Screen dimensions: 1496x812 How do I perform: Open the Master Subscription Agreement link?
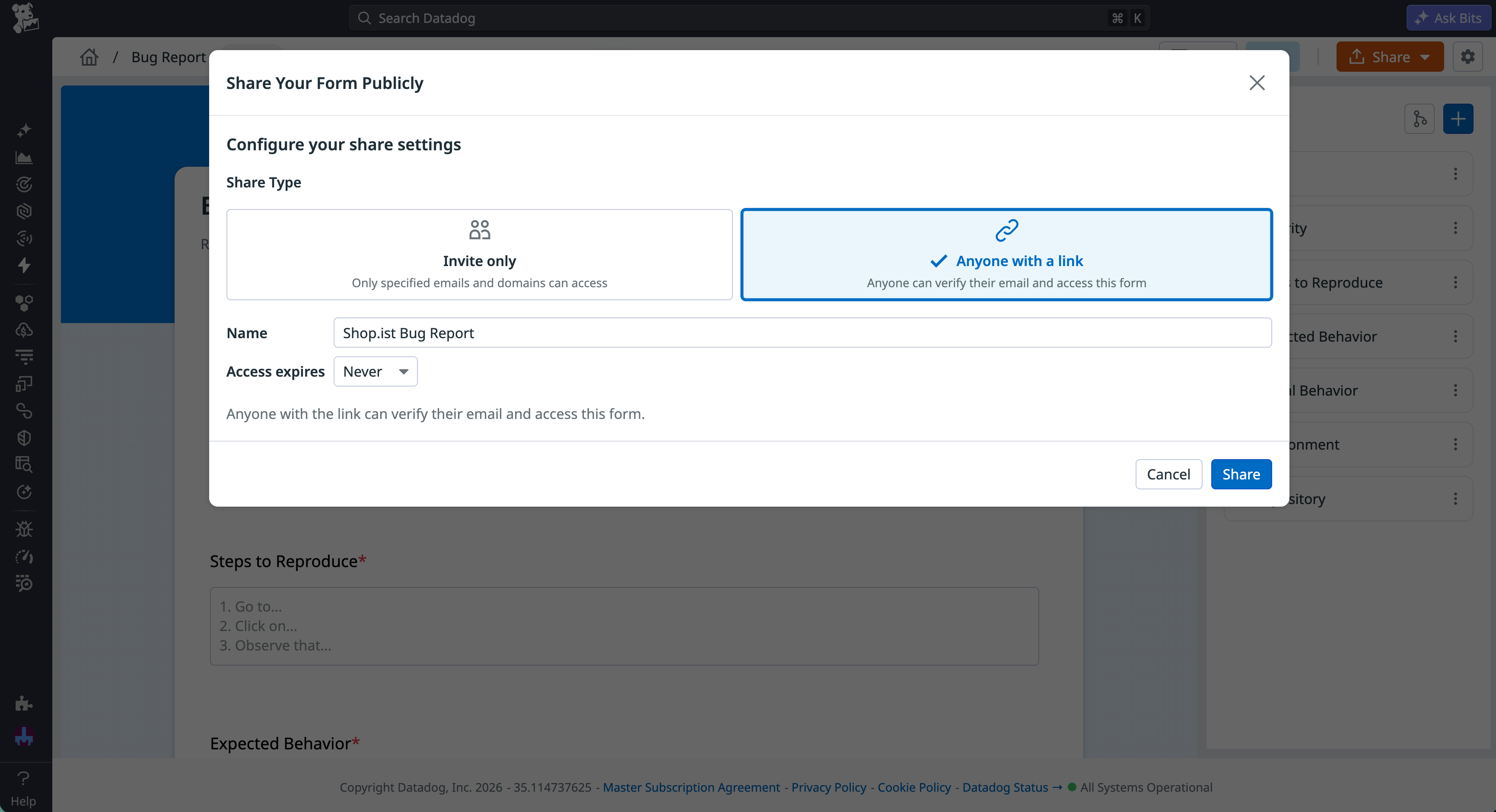691,787
